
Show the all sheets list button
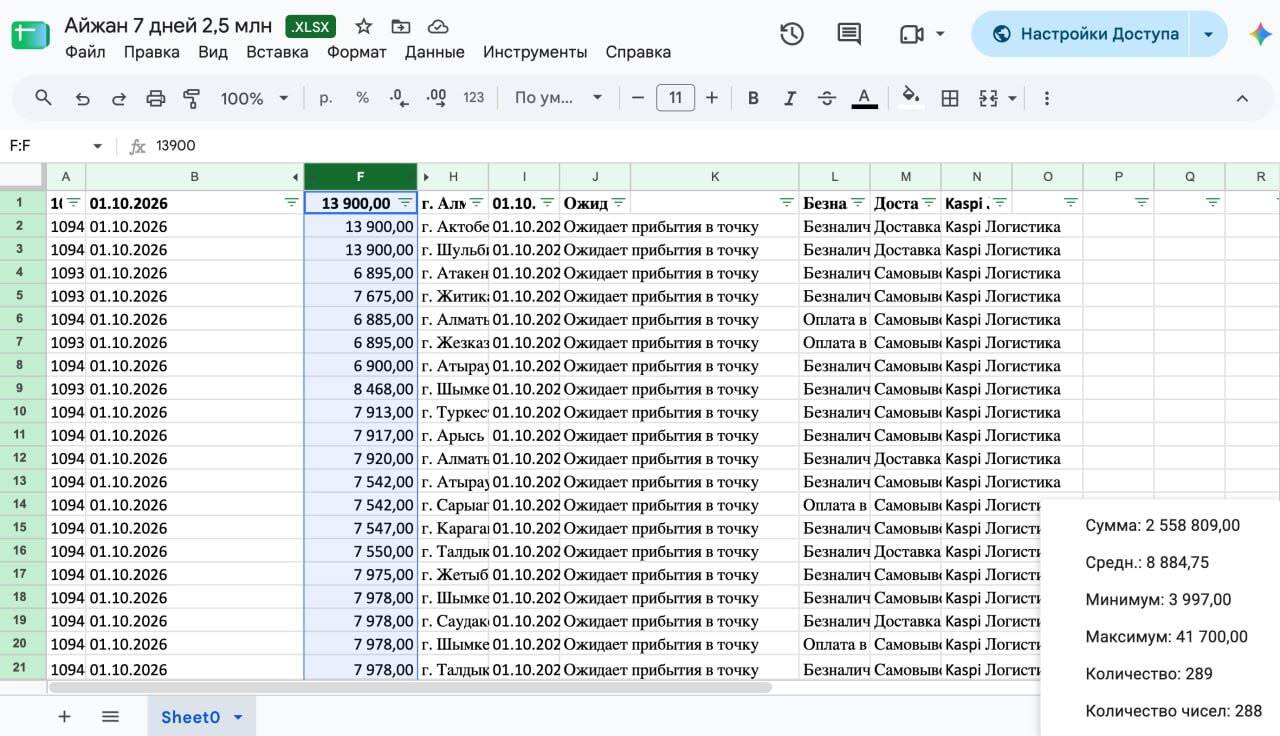tap(111, 717)
